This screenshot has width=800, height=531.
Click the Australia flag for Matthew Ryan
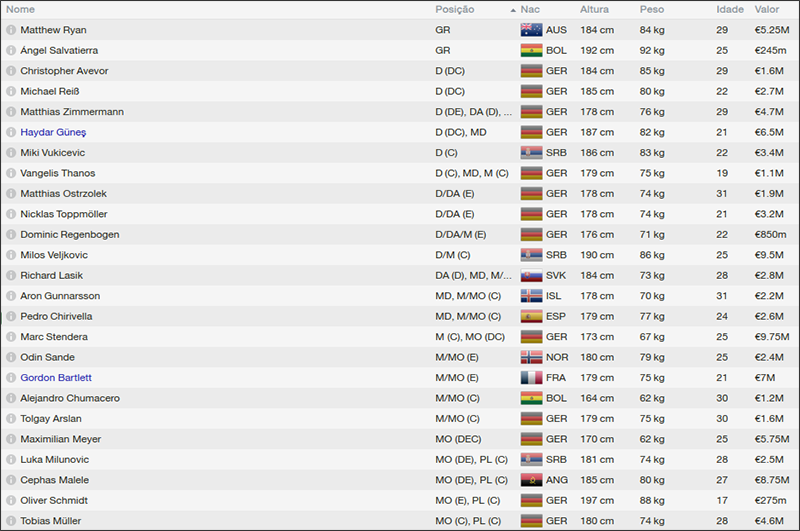(531, 30)
